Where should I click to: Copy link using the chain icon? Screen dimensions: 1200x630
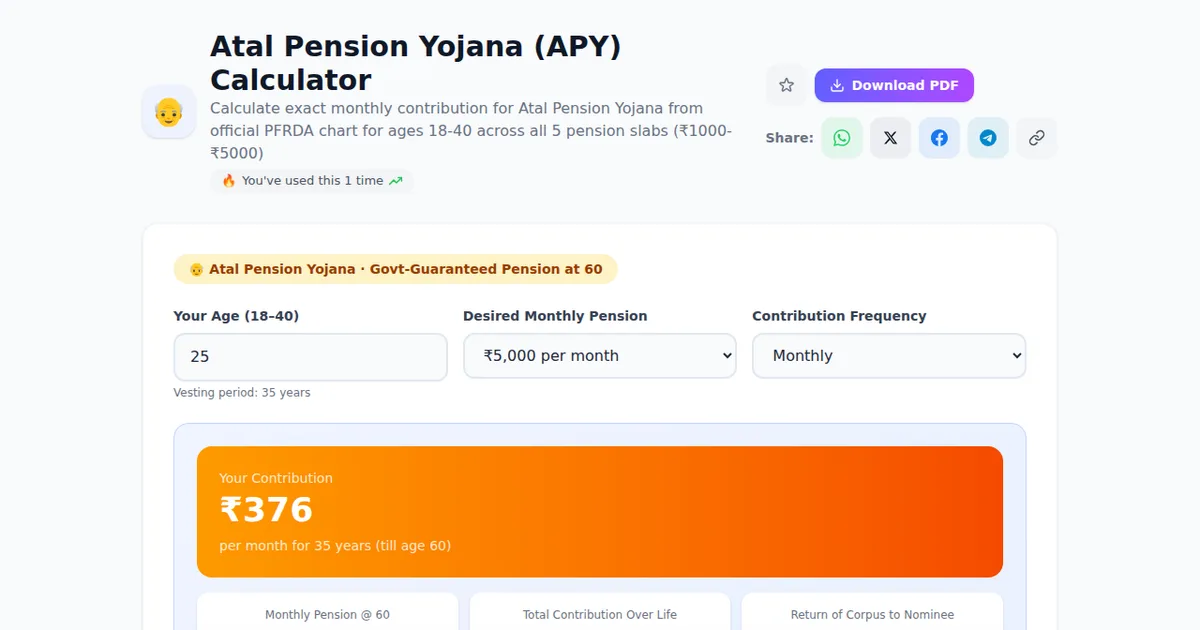pos(1037,138)
